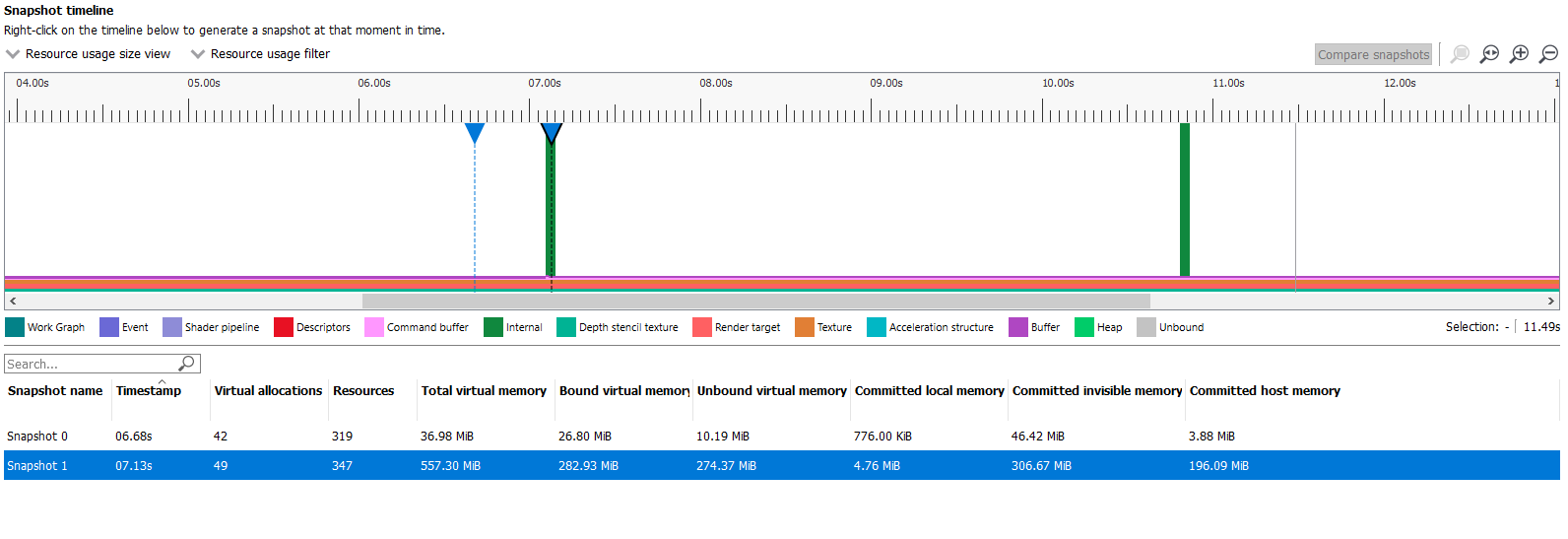Click the Render target legend swatch
Image resolution: width=1568 pixels, height=539 pixels.
coord(702,327)
